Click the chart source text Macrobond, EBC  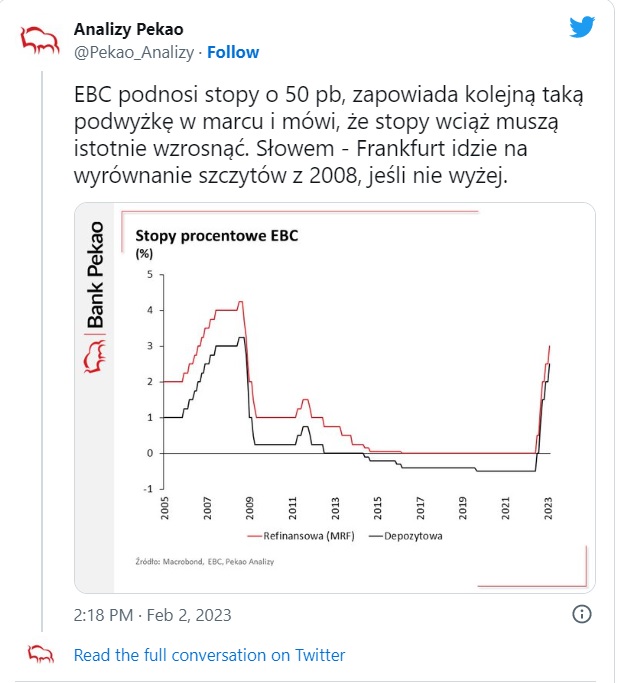point(205,561)
